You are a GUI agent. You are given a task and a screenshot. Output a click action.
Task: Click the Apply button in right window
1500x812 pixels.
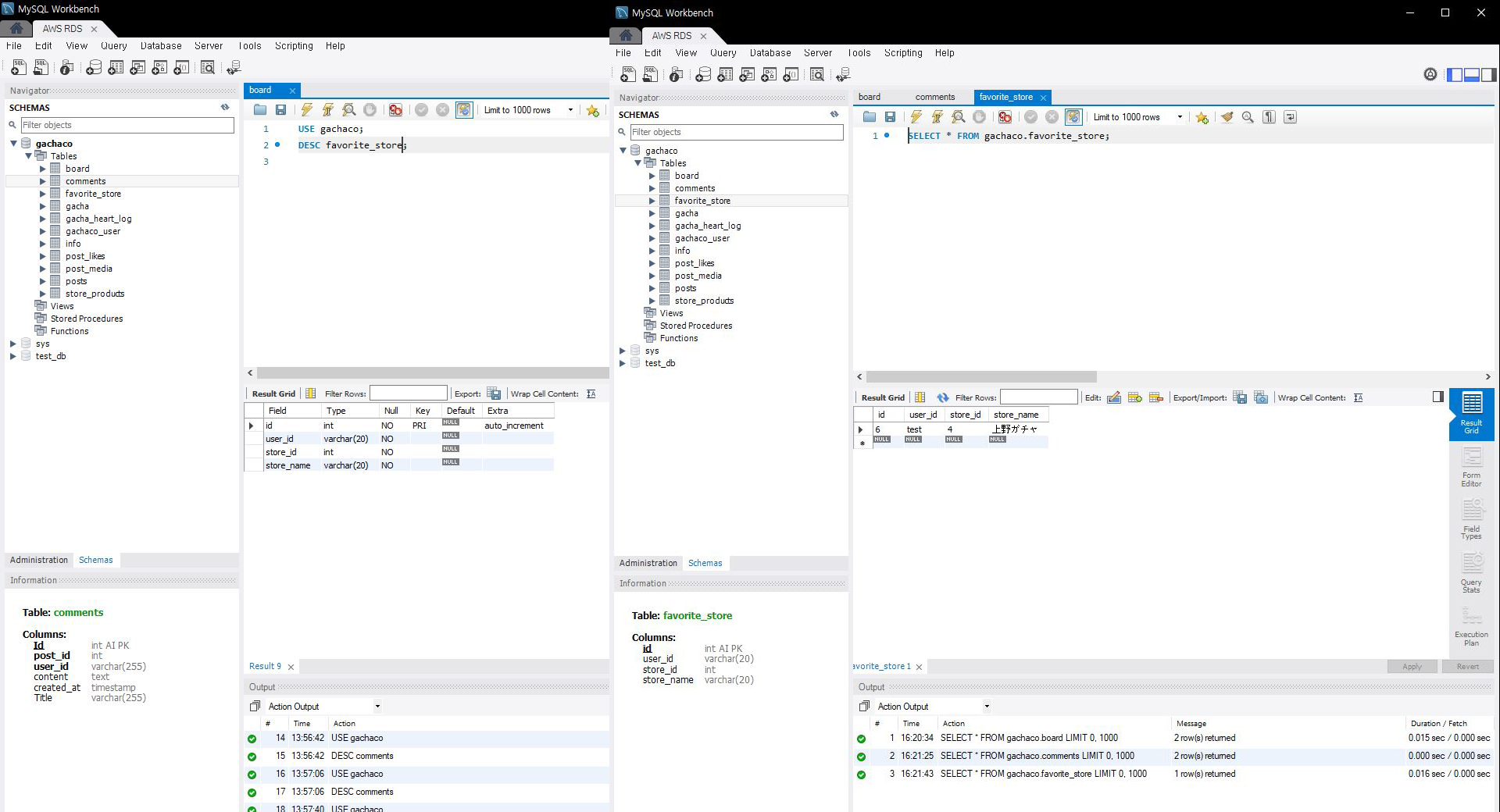click(1412, 667)
